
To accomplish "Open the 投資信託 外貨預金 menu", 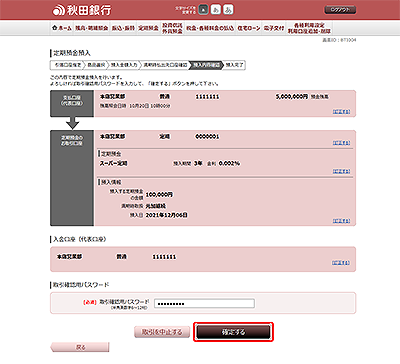I will 172,28.
